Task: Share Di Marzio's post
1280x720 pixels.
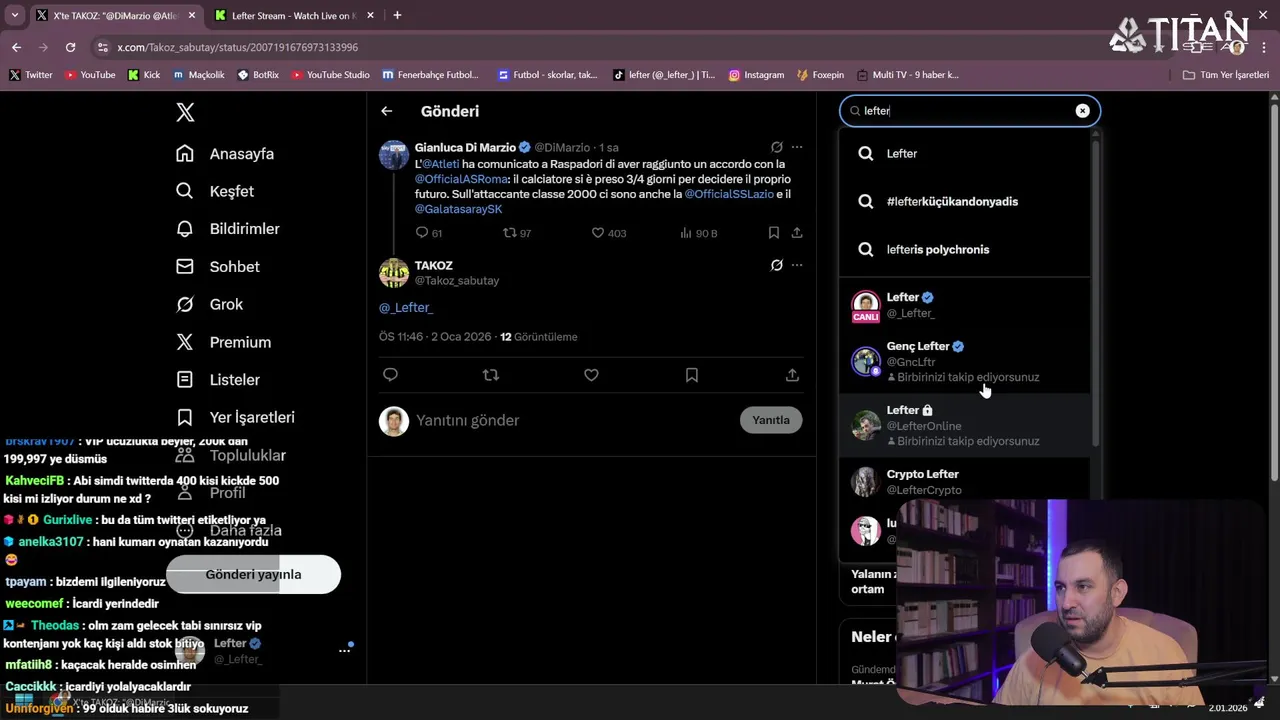Action: [797, 233]
